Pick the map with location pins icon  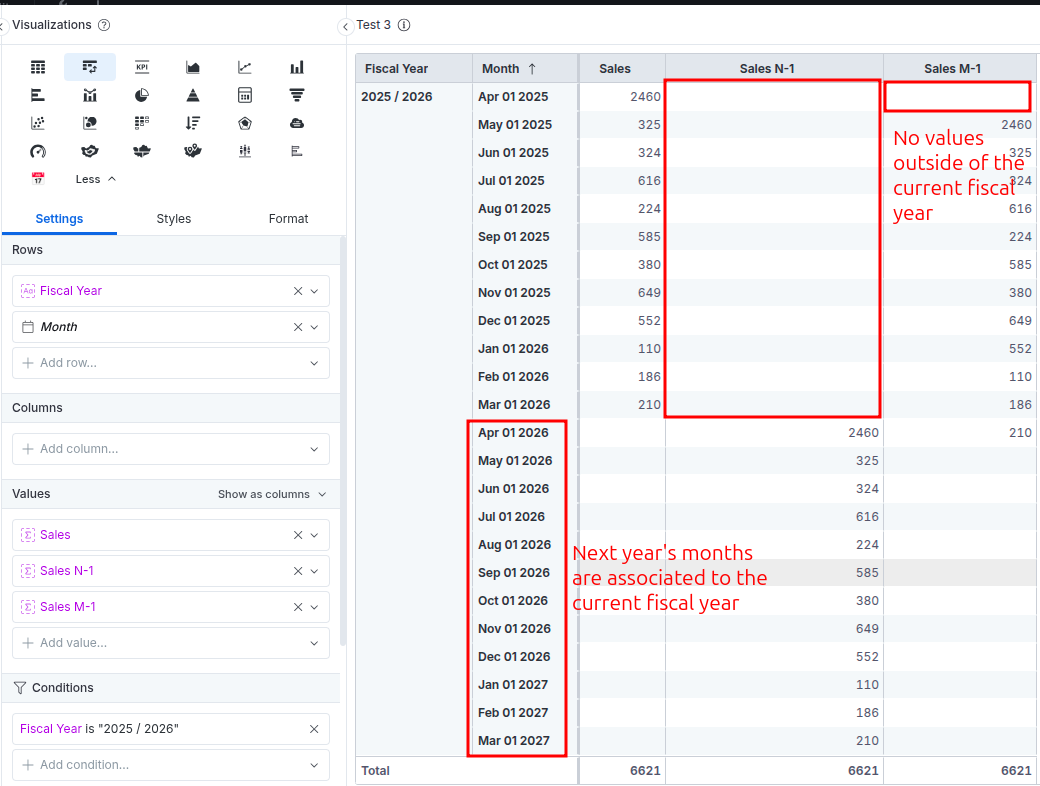click(x=193, y=151)
